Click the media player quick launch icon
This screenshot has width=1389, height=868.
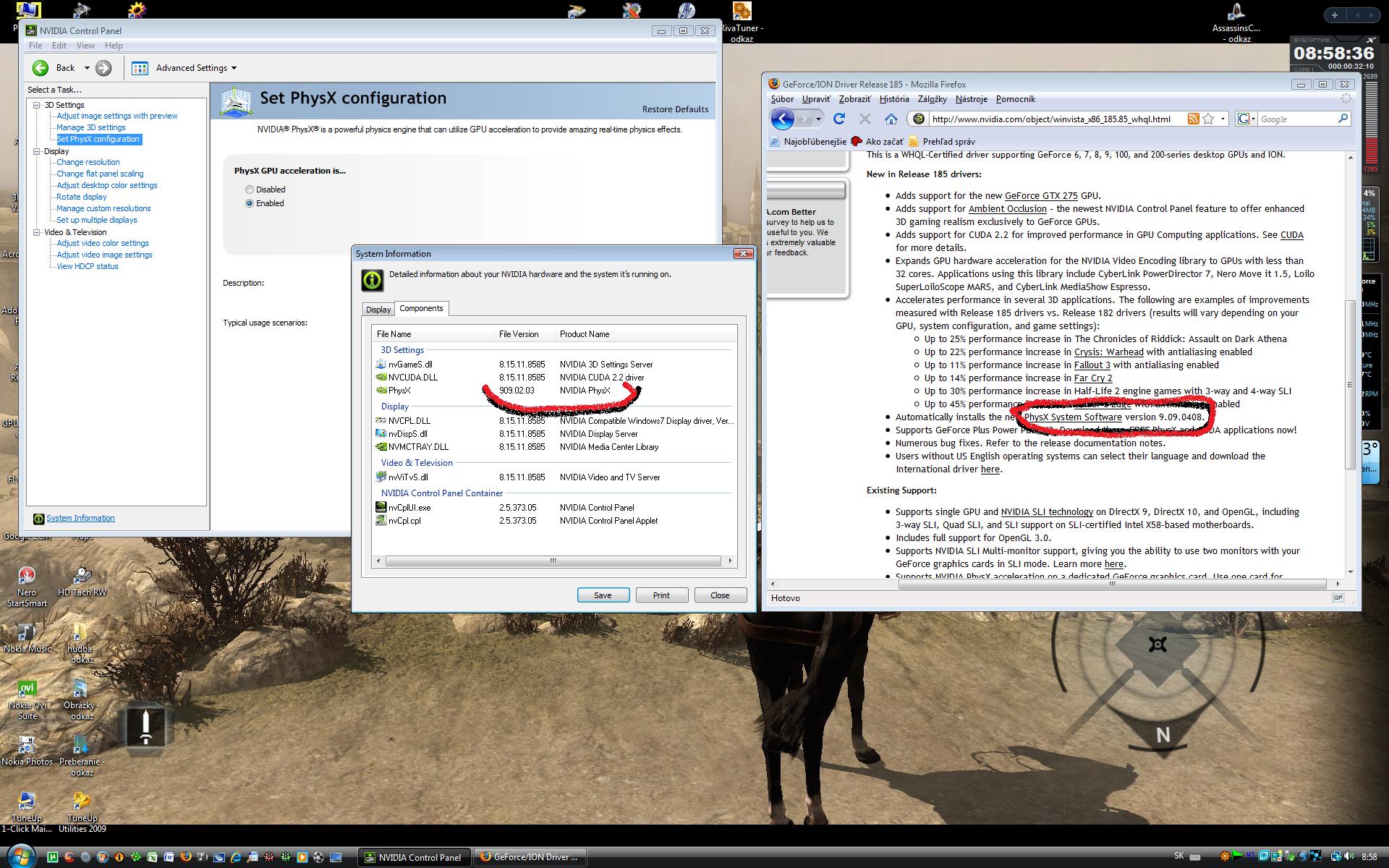(302, 857)
